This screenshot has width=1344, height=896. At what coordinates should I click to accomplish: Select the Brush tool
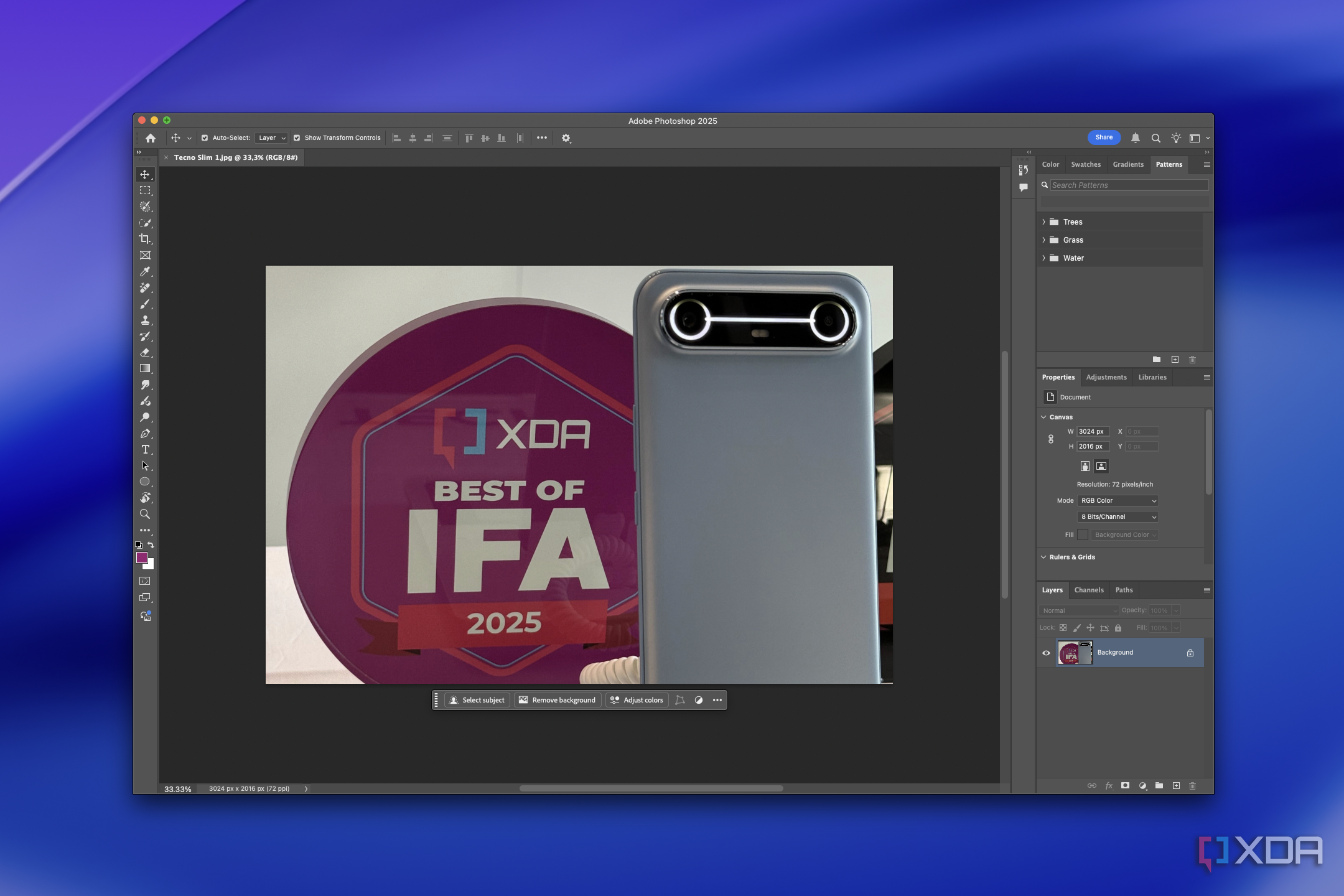pyautogui.click(x=145, y=304)
